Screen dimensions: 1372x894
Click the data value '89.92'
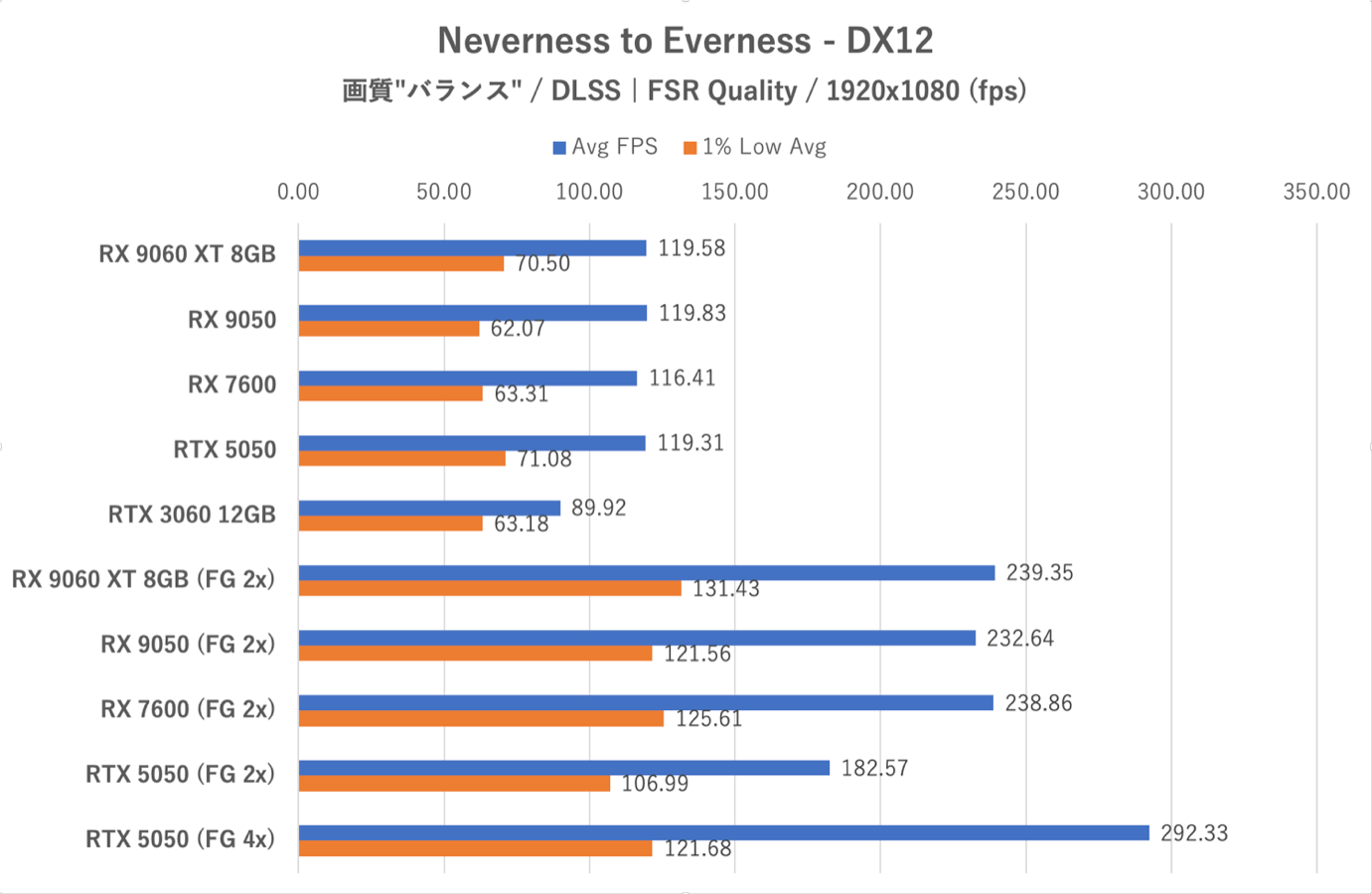[x=599, y=508]
